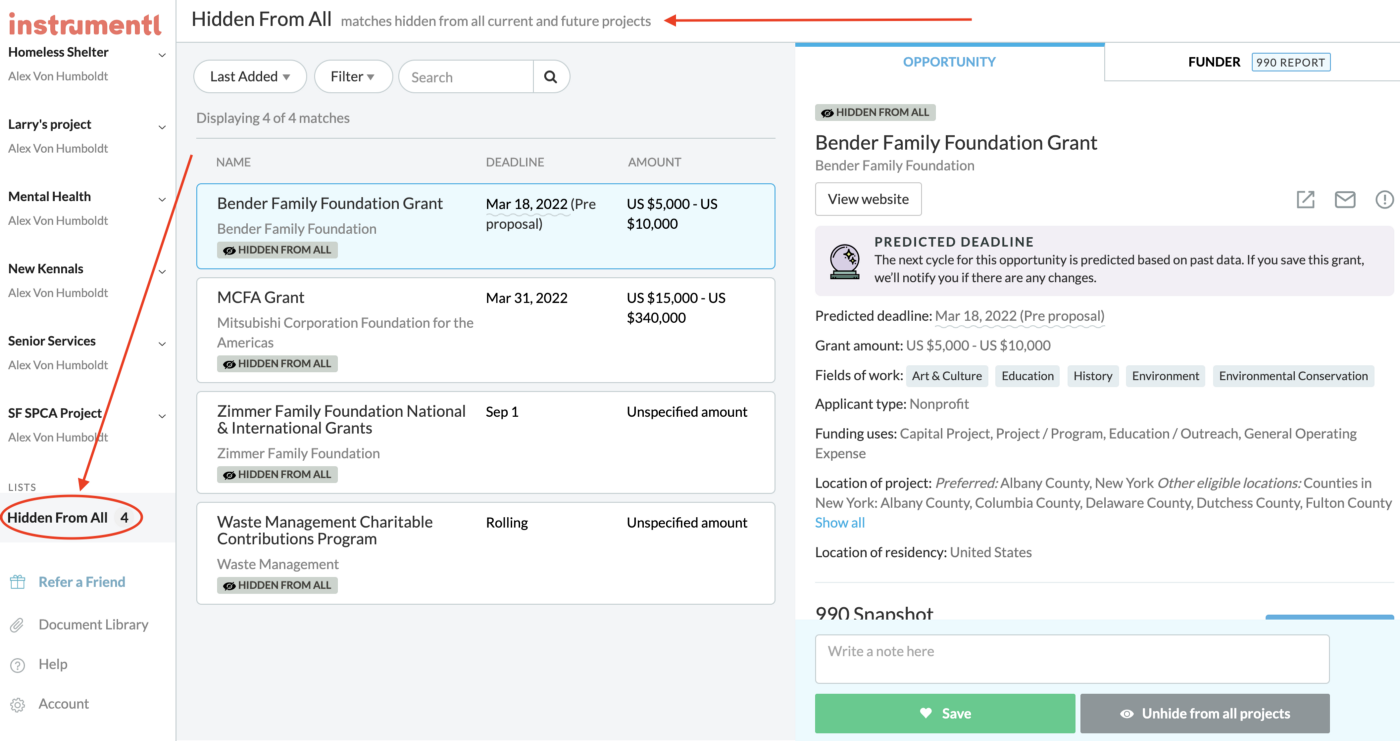Image resolution: width=1400 pixels, height=741 pixels.
Task: Expand the New Kennals project chevron
Action: tap(162, 271)
